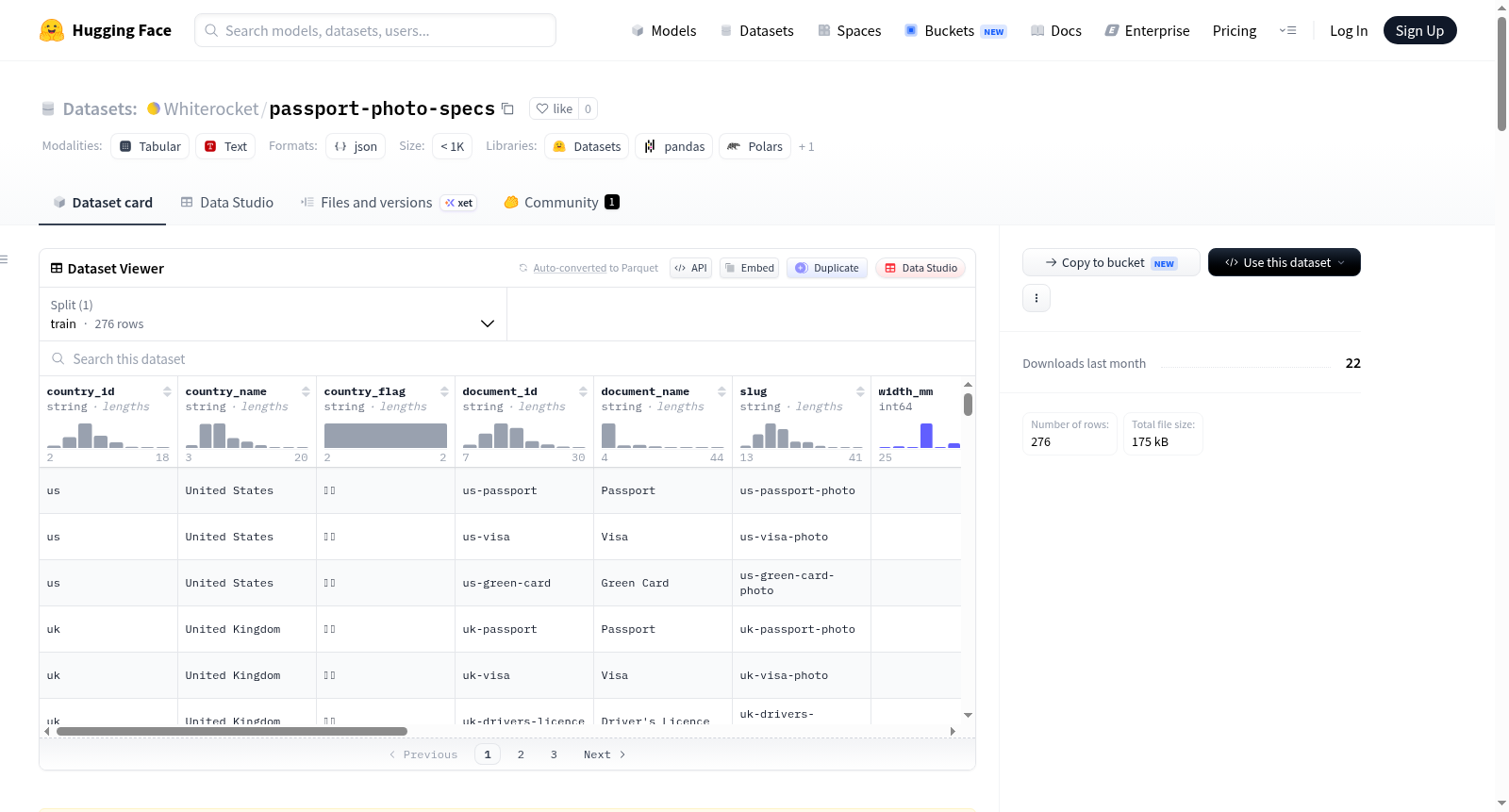Click the table vertical scrollbar thumb
The image size is (1509, 812).
[x=968, y=405]
